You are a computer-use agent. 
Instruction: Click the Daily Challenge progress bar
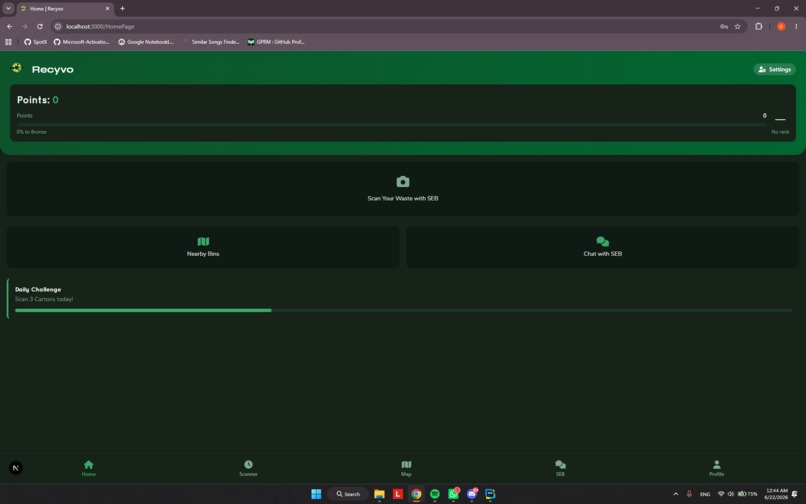(x=404, y=310)
